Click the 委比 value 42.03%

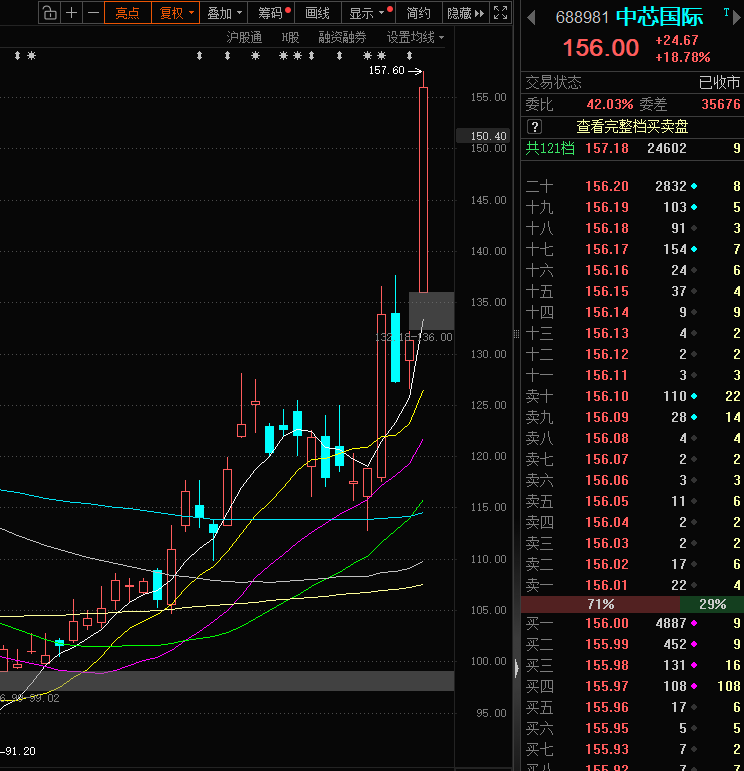pos(610,104)
